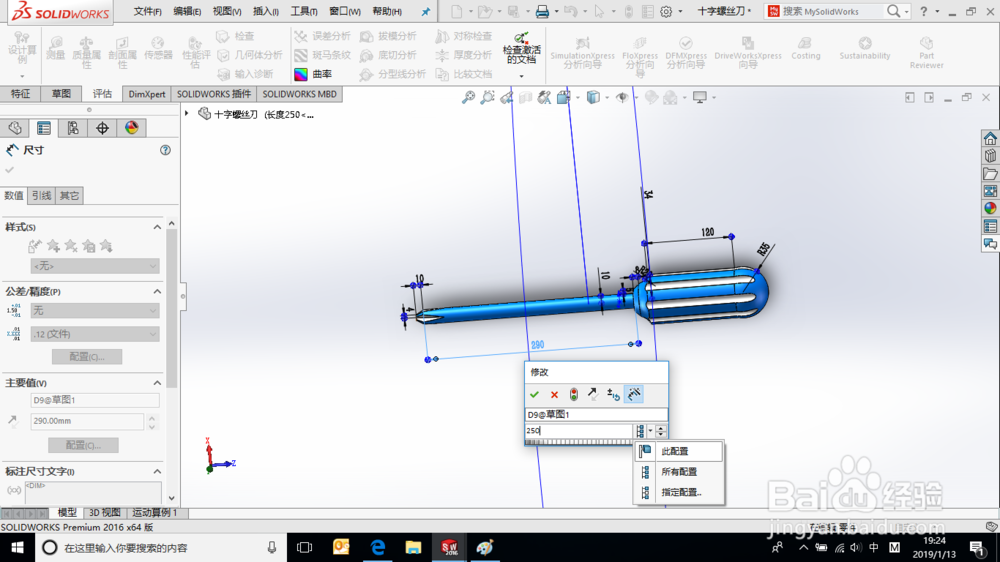The width and height of the screenshot is (1000, 562).
Task: Toggle the mark dimension for drawing import icon
Action: 634,394
